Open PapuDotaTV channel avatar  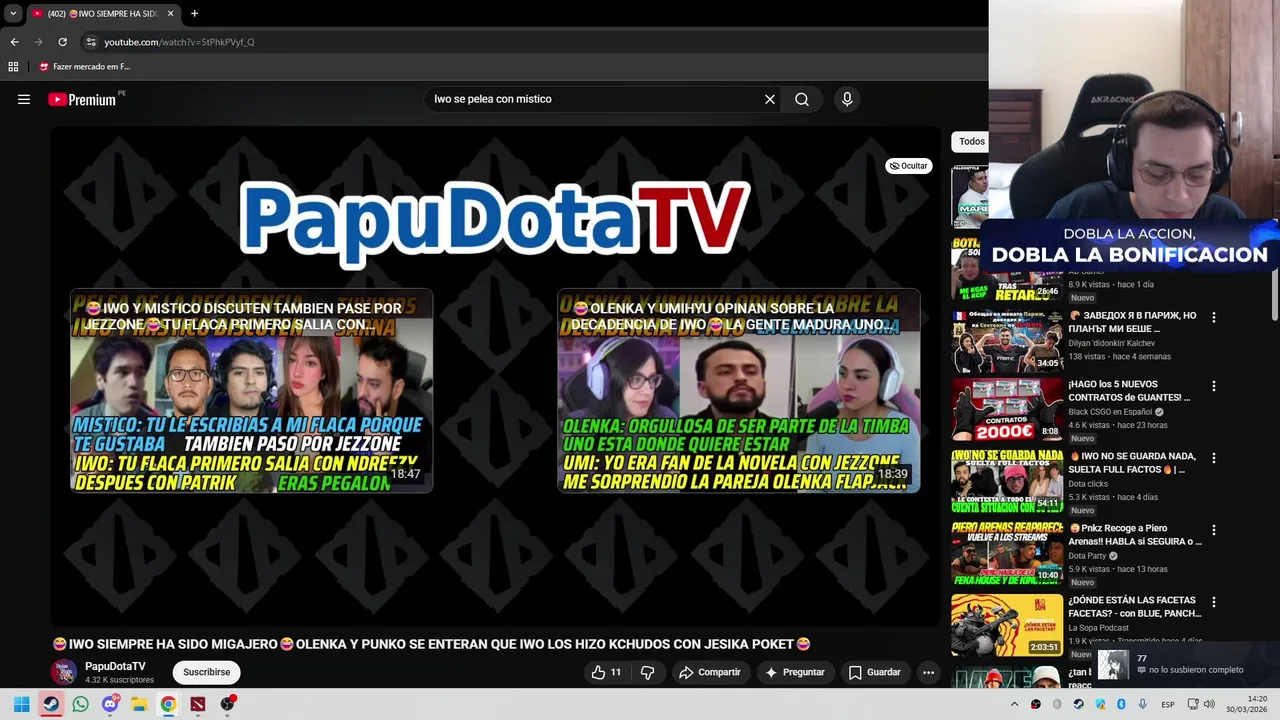pyautogui.click(x=64, y=672)
